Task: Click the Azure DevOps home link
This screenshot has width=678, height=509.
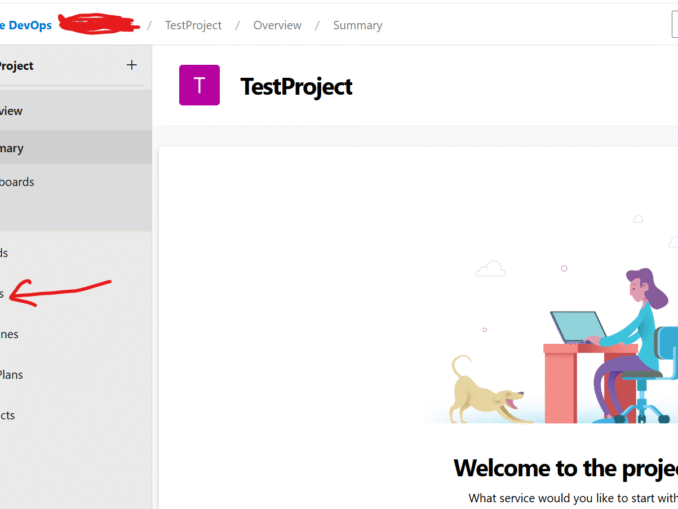Action: click(26, 25)
